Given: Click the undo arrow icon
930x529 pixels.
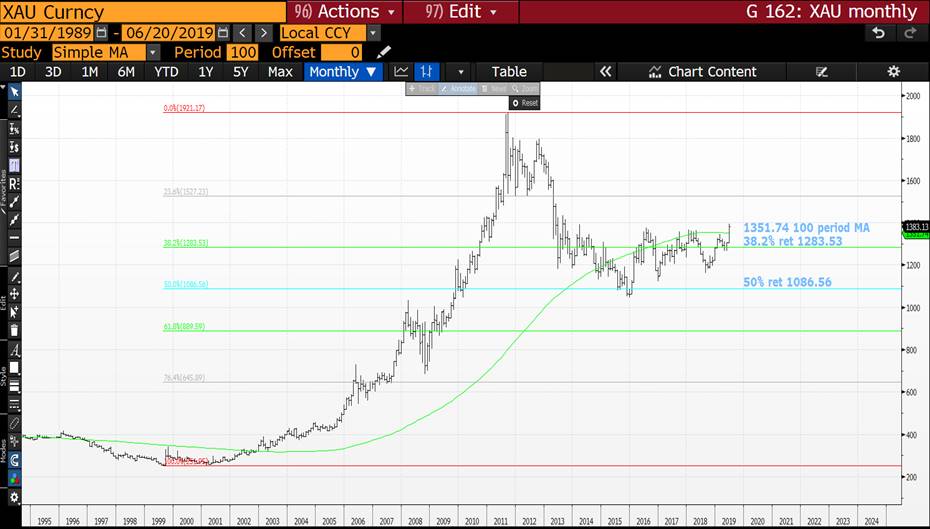Looking at the screenshot, I should click(x=879, y=33).
